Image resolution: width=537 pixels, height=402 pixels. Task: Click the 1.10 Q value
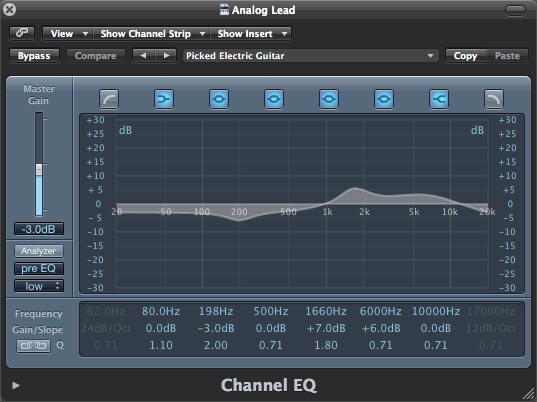coord(161,345)
